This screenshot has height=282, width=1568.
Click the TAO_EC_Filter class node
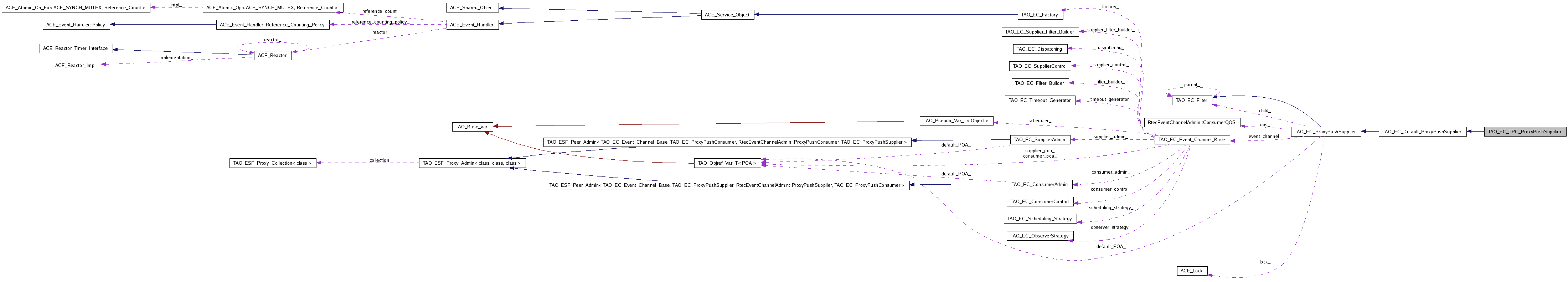pyautogui.click(x=1191, y=100)
